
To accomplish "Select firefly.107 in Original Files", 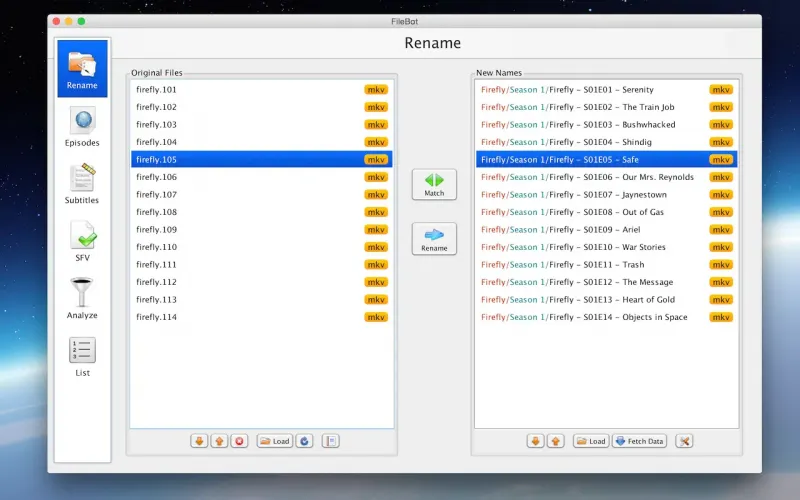I will (x=262, y=194).
